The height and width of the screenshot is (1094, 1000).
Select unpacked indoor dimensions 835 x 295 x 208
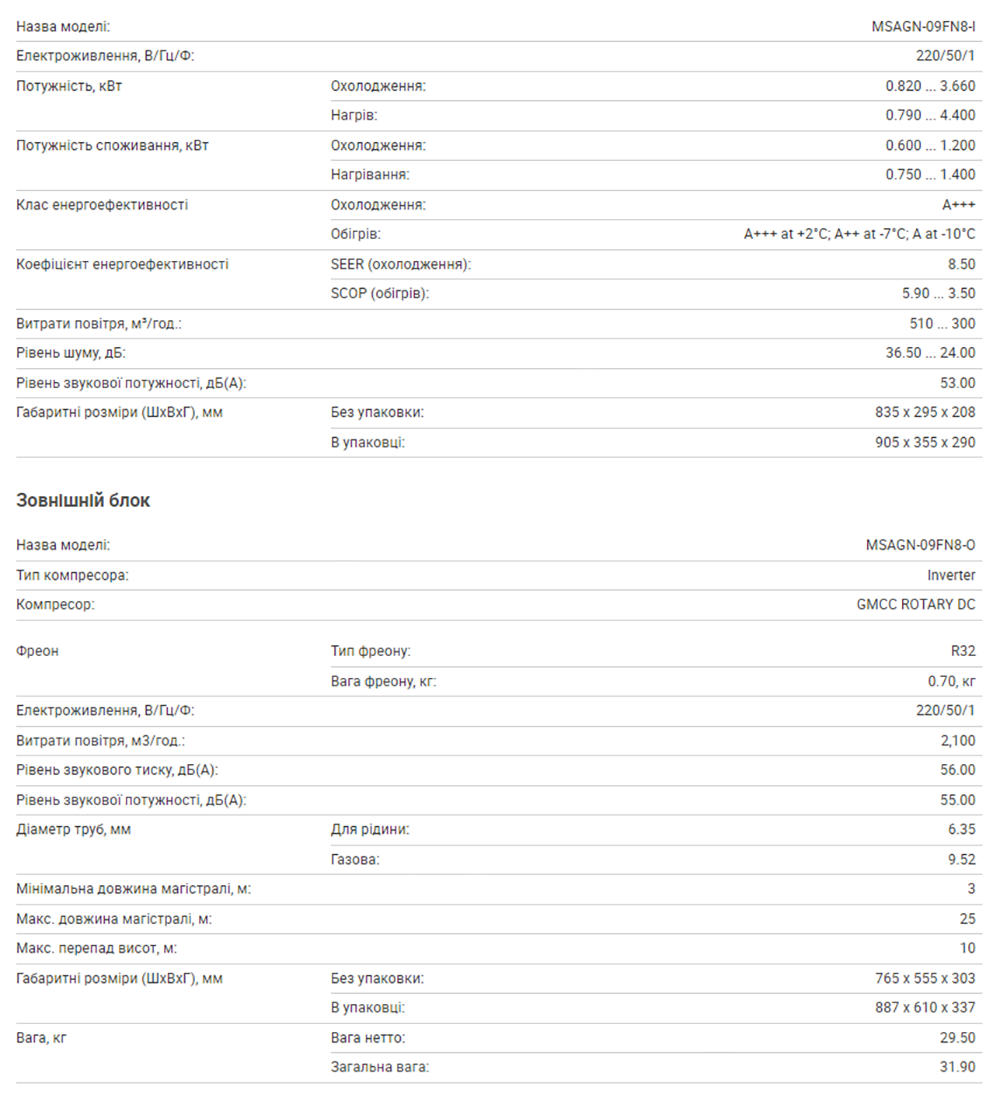tap(925, 412)
